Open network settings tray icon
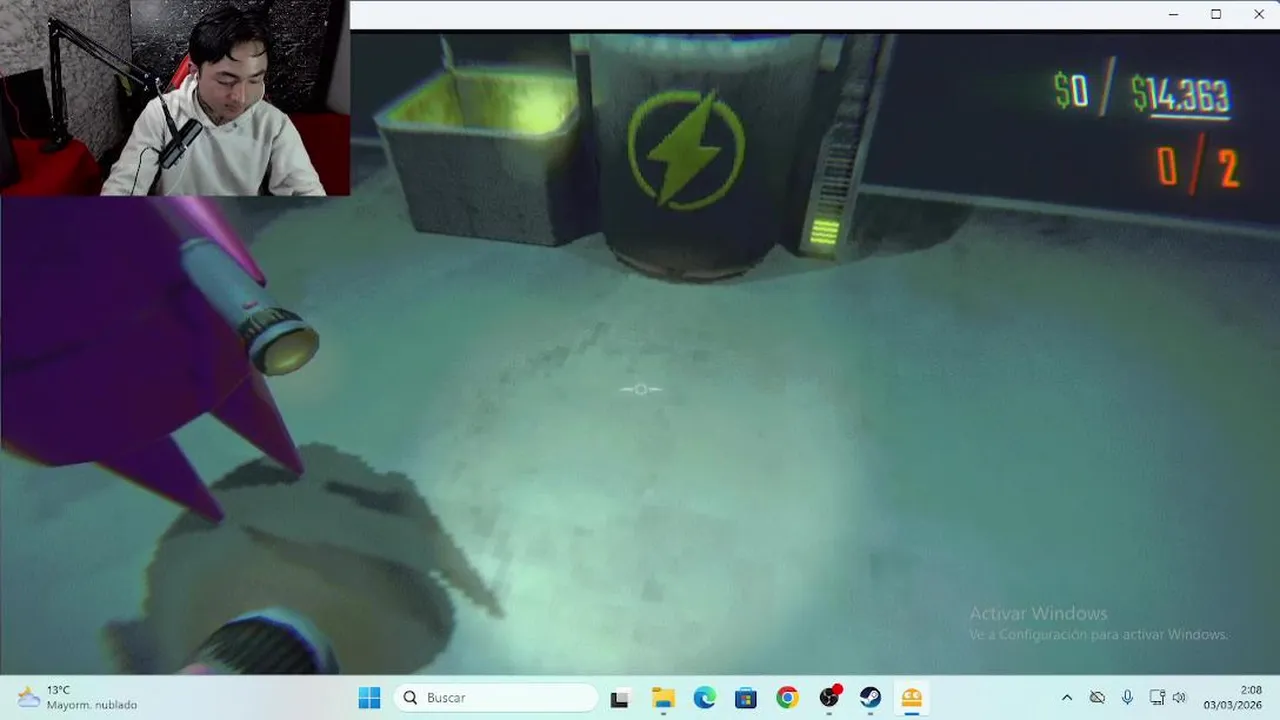 pos(1157,698)
